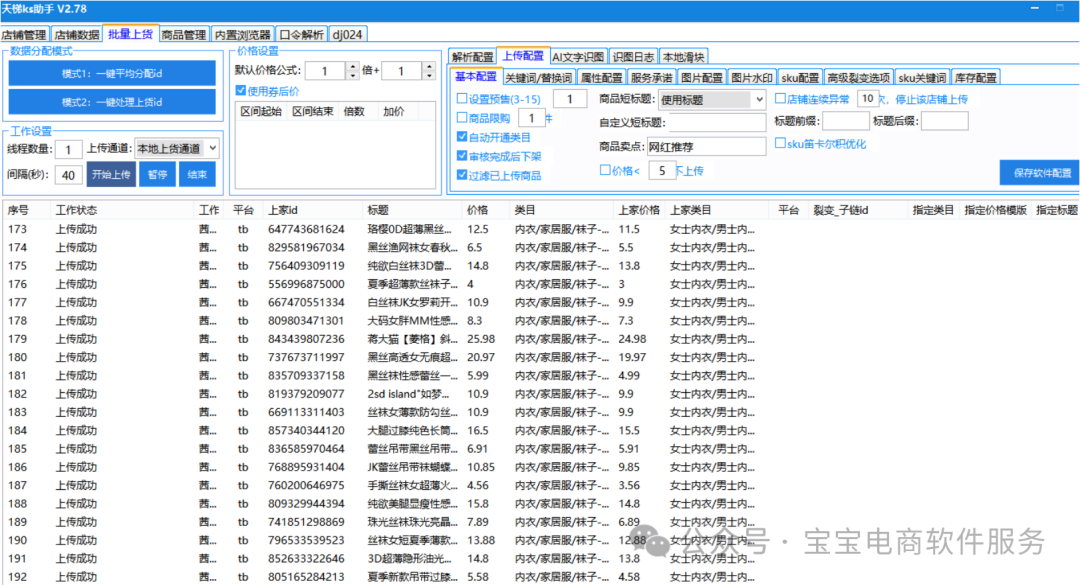Focus the price threshold field showing 5
The width and height of the screenshot is (1080, 585).
662,170
